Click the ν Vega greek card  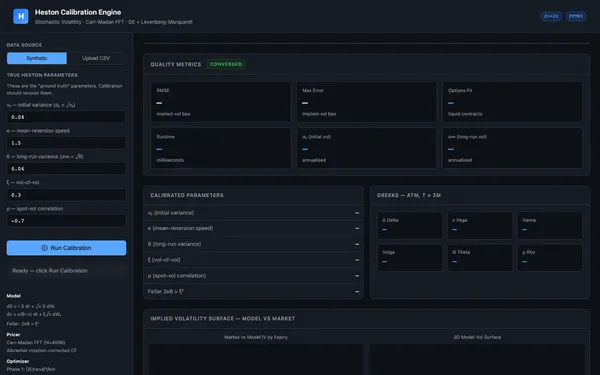[480, 225]
